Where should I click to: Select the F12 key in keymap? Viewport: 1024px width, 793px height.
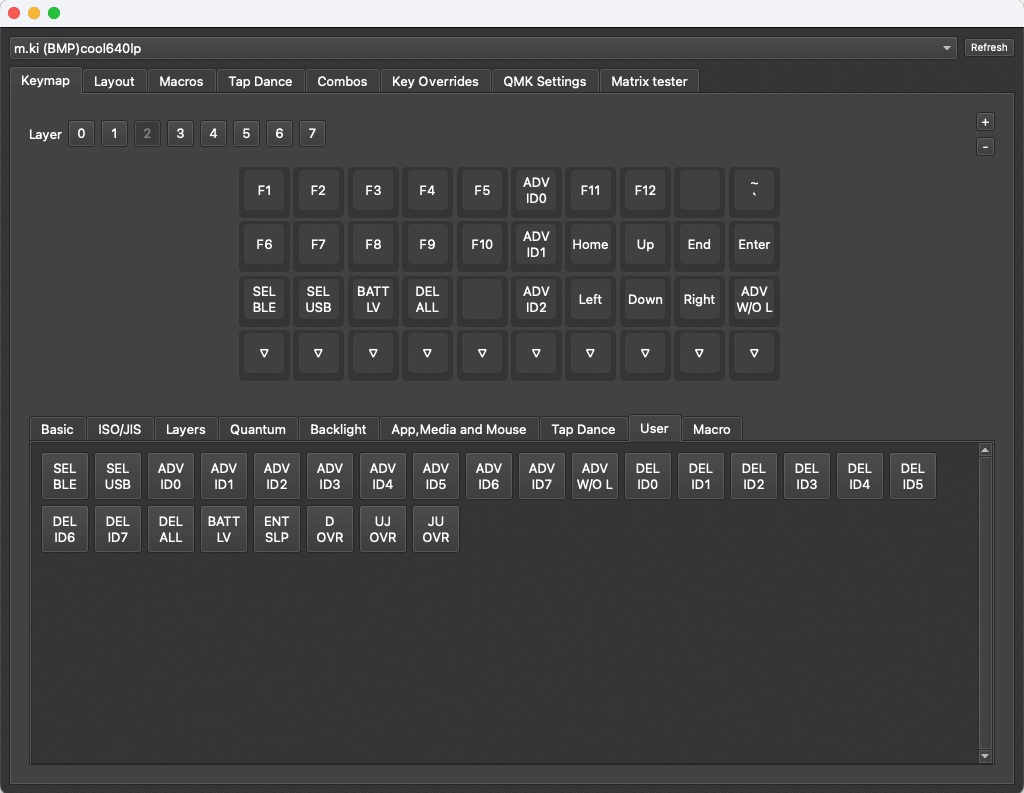tap(645, 191)
